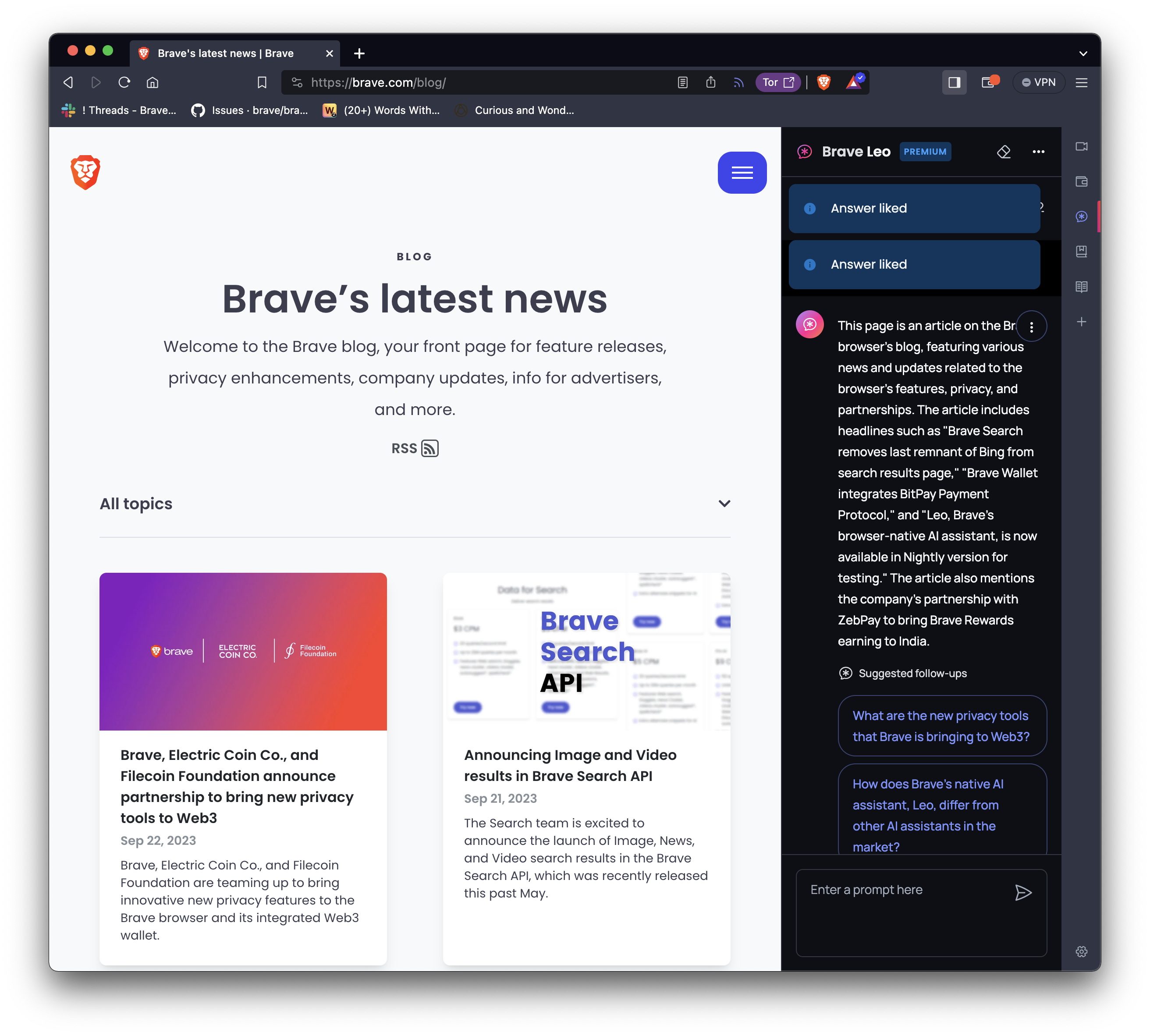Image resolution: width=1150 pixels, height=1036 pixels.
Task: Click the browser forward arrow
Action: tap(96, 82)
